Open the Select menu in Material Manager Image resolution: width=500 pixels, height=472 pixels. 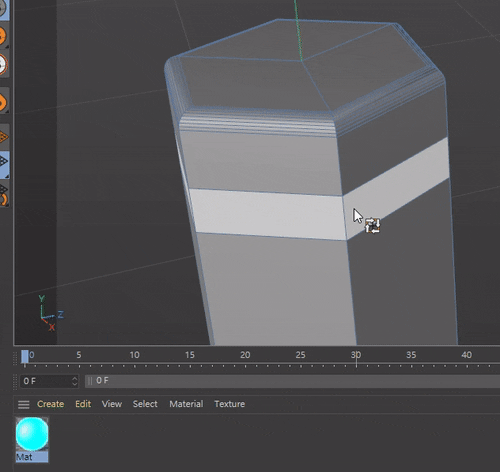point(145,404)
